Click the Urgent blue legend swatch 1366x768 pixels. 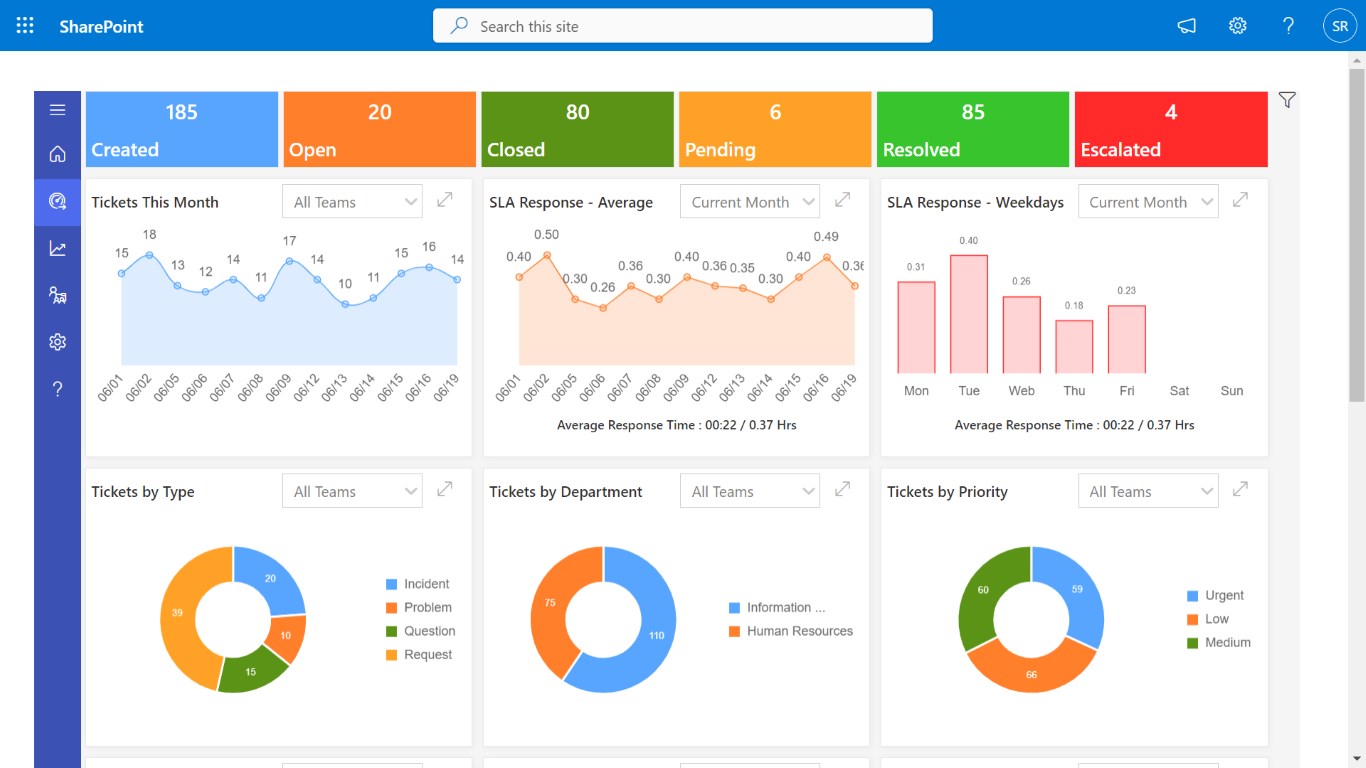1192,596
